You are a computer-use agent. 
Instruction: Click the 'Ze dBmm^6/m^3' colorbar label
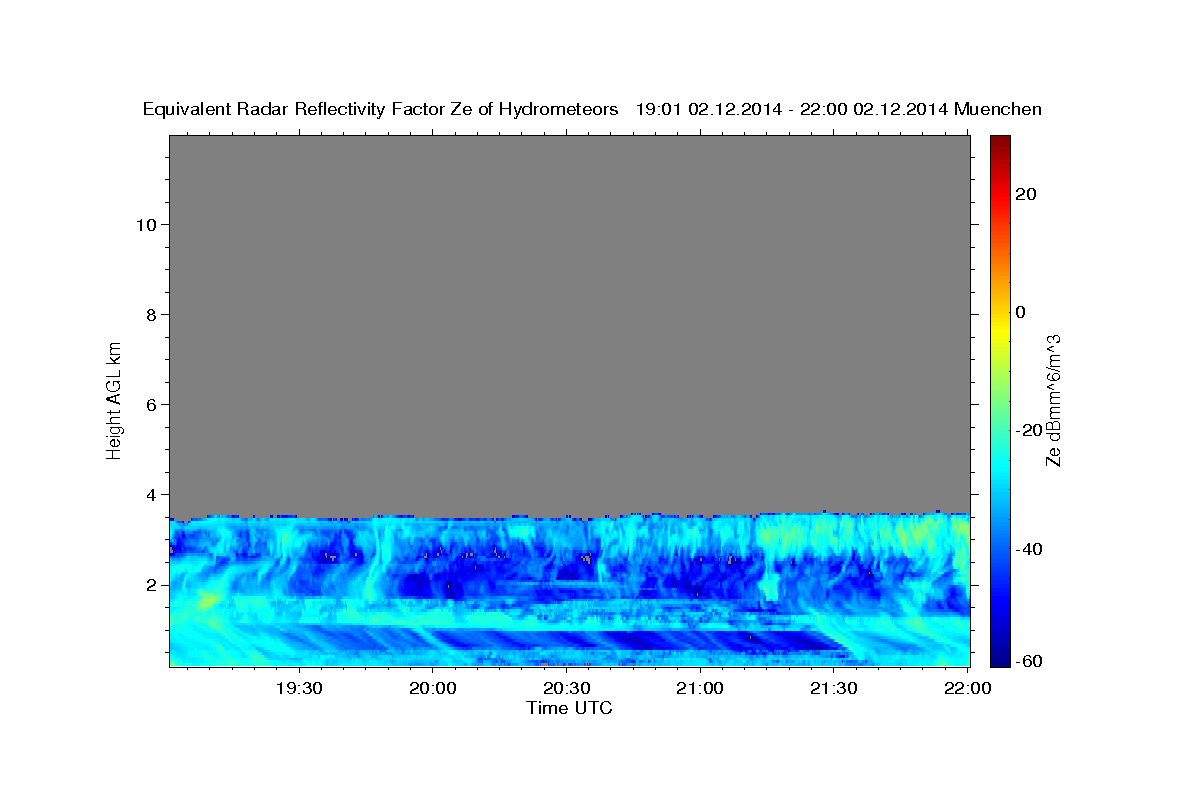click(x=1053, y=400)
